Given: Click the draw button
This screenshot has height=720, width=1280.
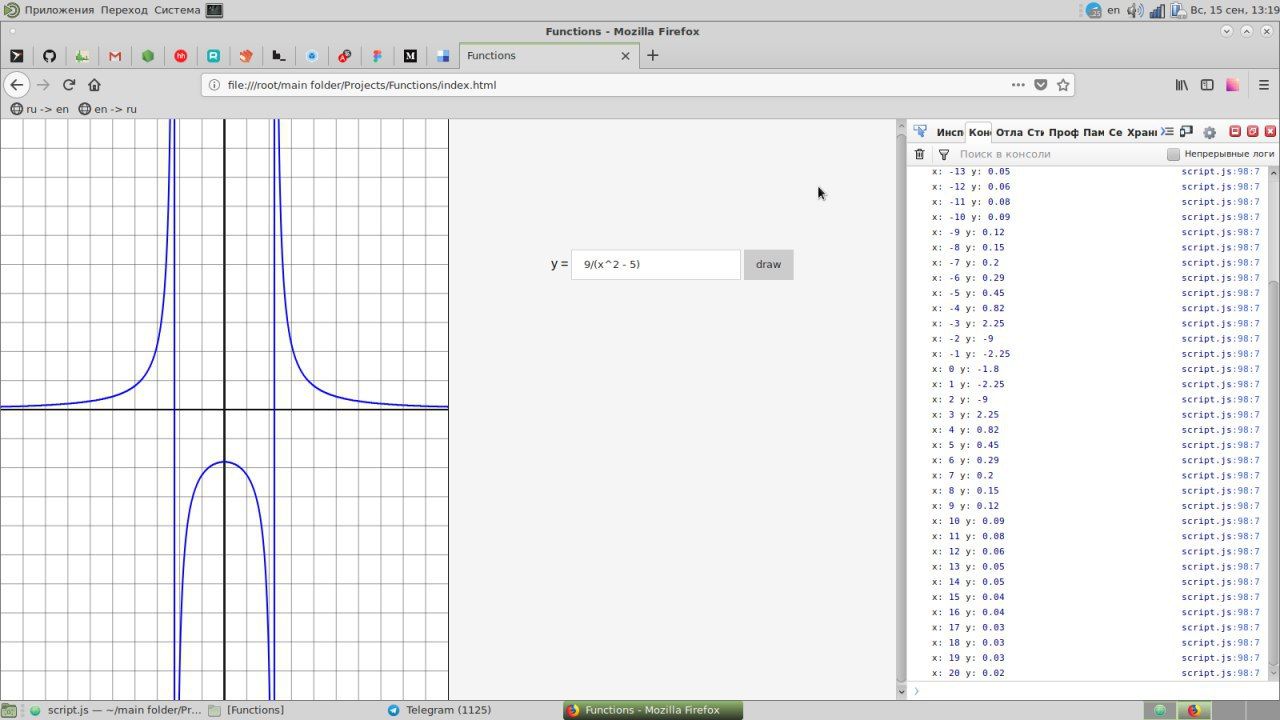Looking at the screenshot, I should click(x=768, y=264).
